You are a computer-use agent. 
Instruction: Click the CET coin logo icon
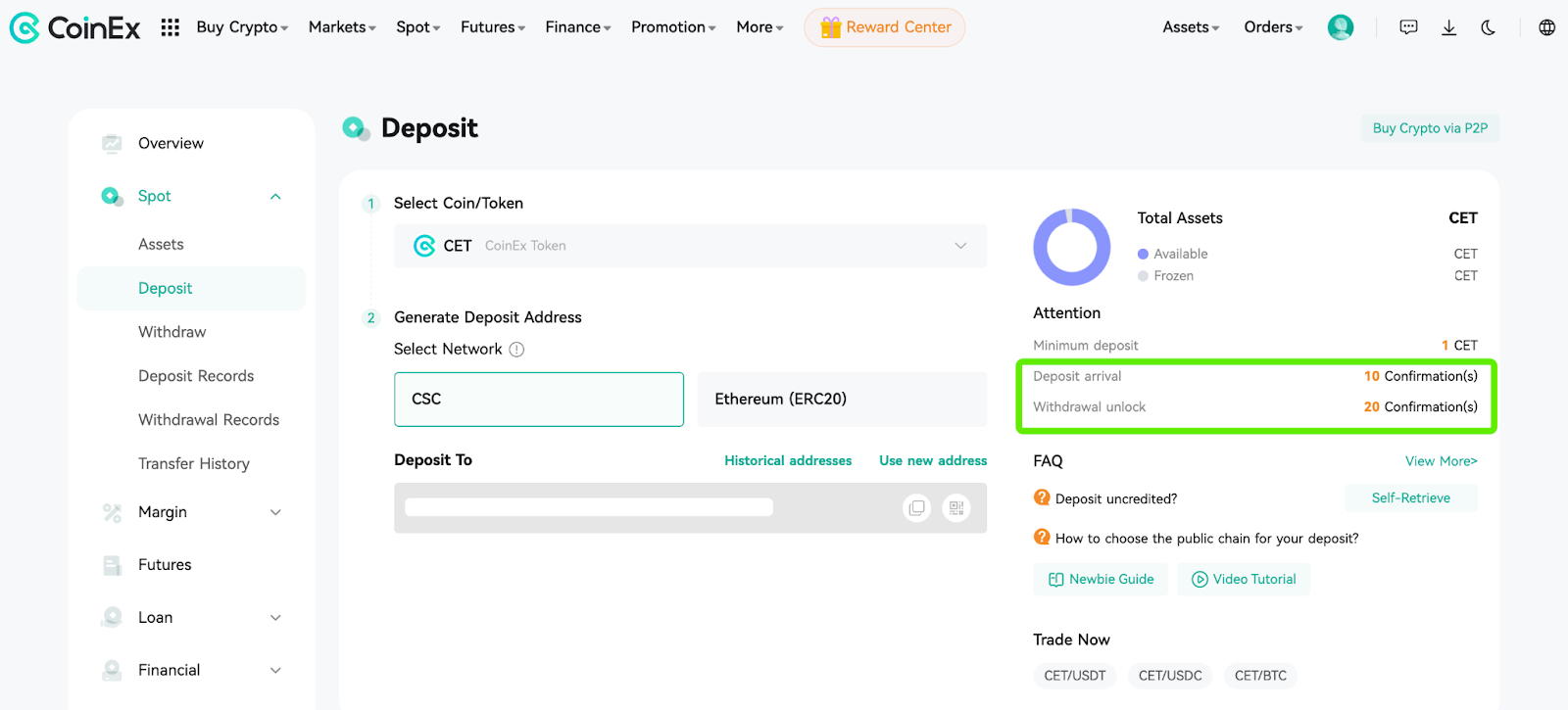(x=423, y=246)
